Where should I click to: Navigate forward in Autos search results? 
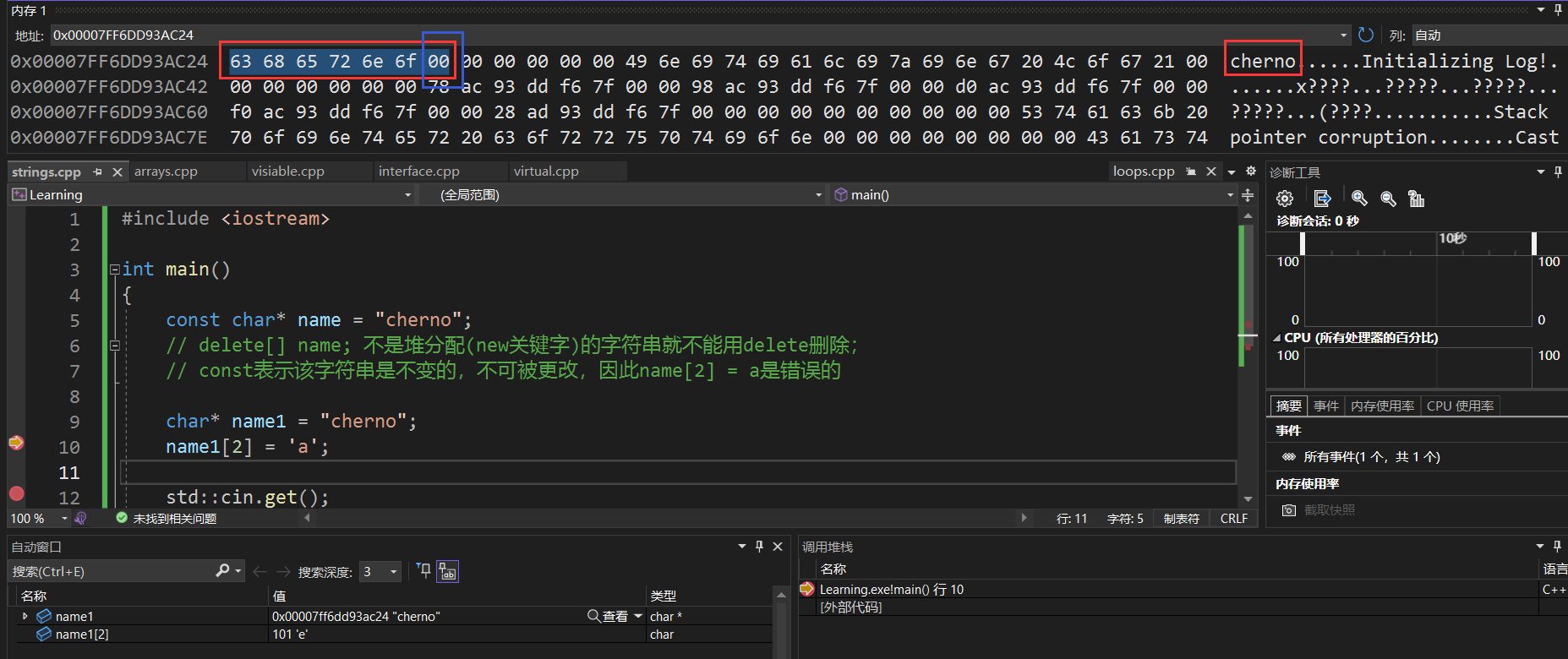click(283, 572)
